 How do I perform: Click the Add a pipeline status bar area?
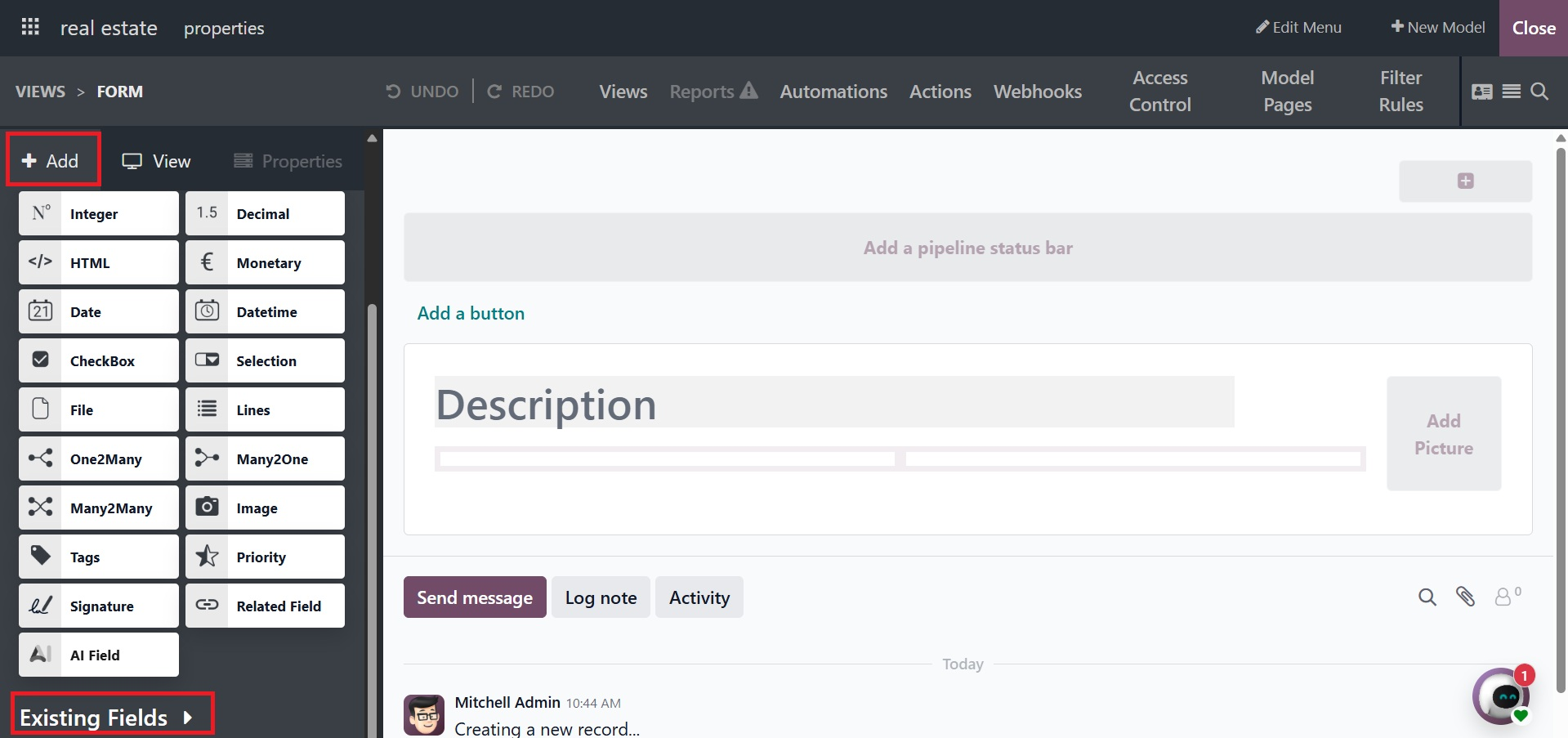tap(967, 248)
